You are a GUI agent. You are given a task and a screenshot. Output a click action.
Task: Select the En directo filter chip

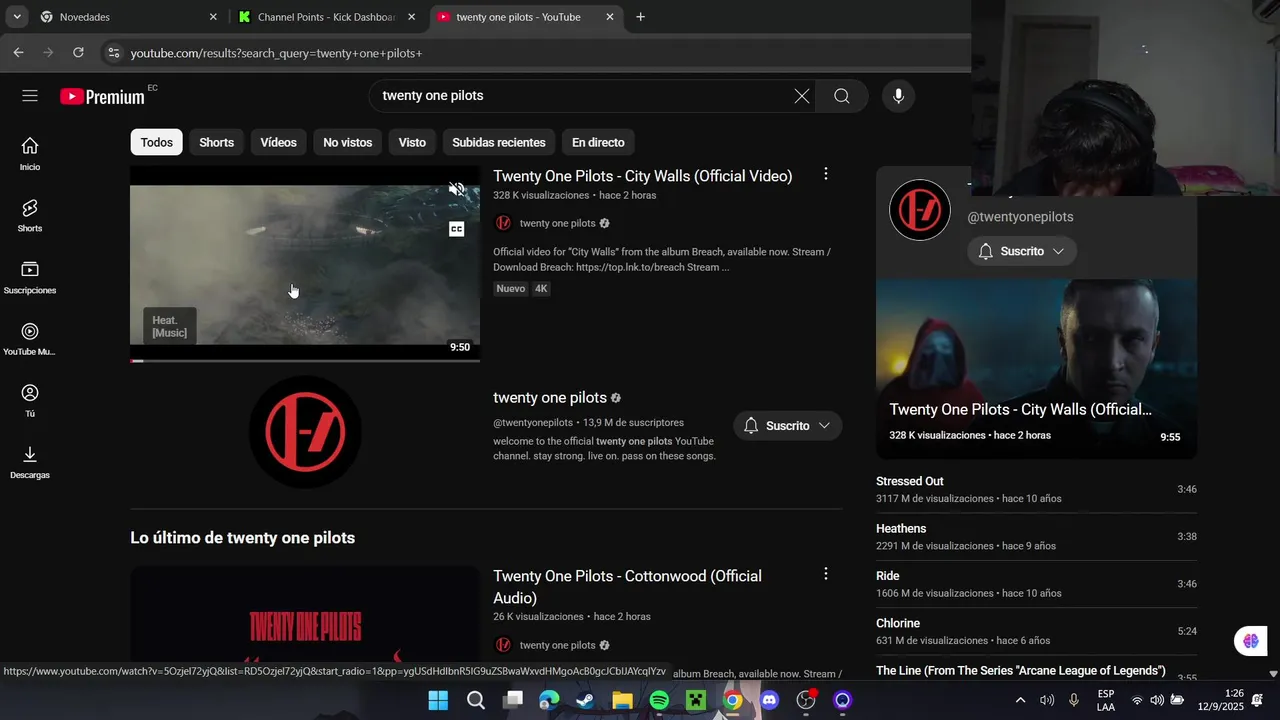[x=598, y=142]
